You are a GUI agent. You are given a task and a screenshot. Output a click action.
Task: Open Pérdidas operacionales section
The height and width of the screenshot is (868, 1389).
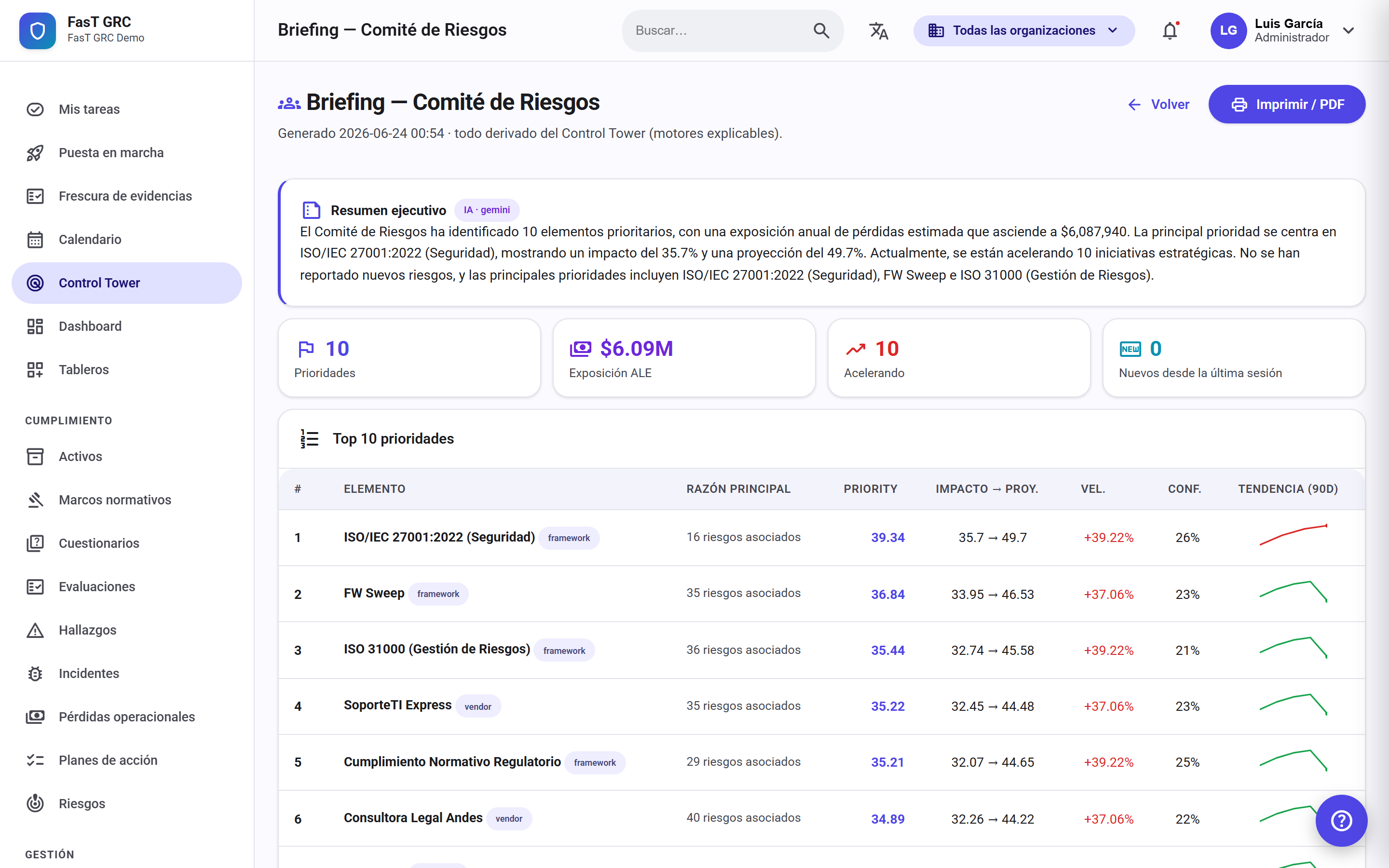pos(127,717)
